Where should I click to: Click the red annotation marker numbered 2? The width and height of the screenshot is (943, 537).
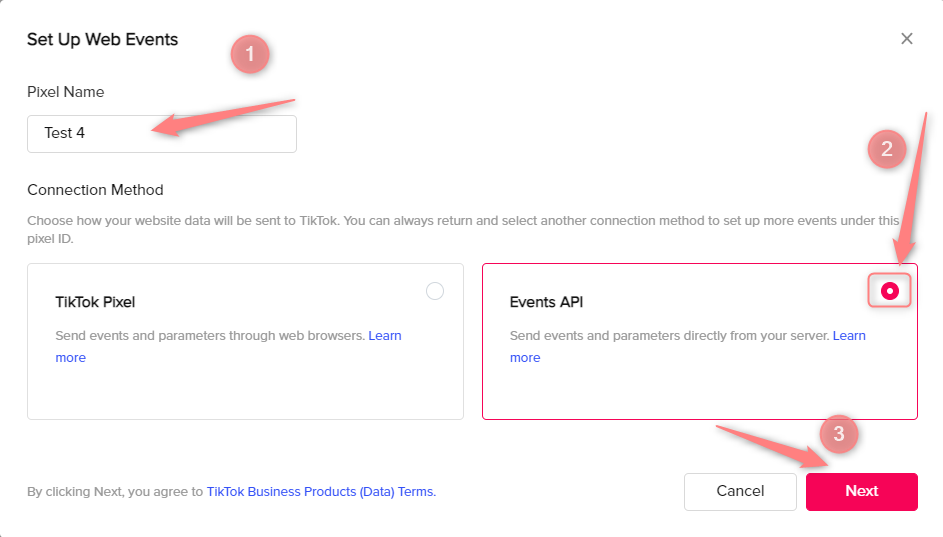(887, 149)
